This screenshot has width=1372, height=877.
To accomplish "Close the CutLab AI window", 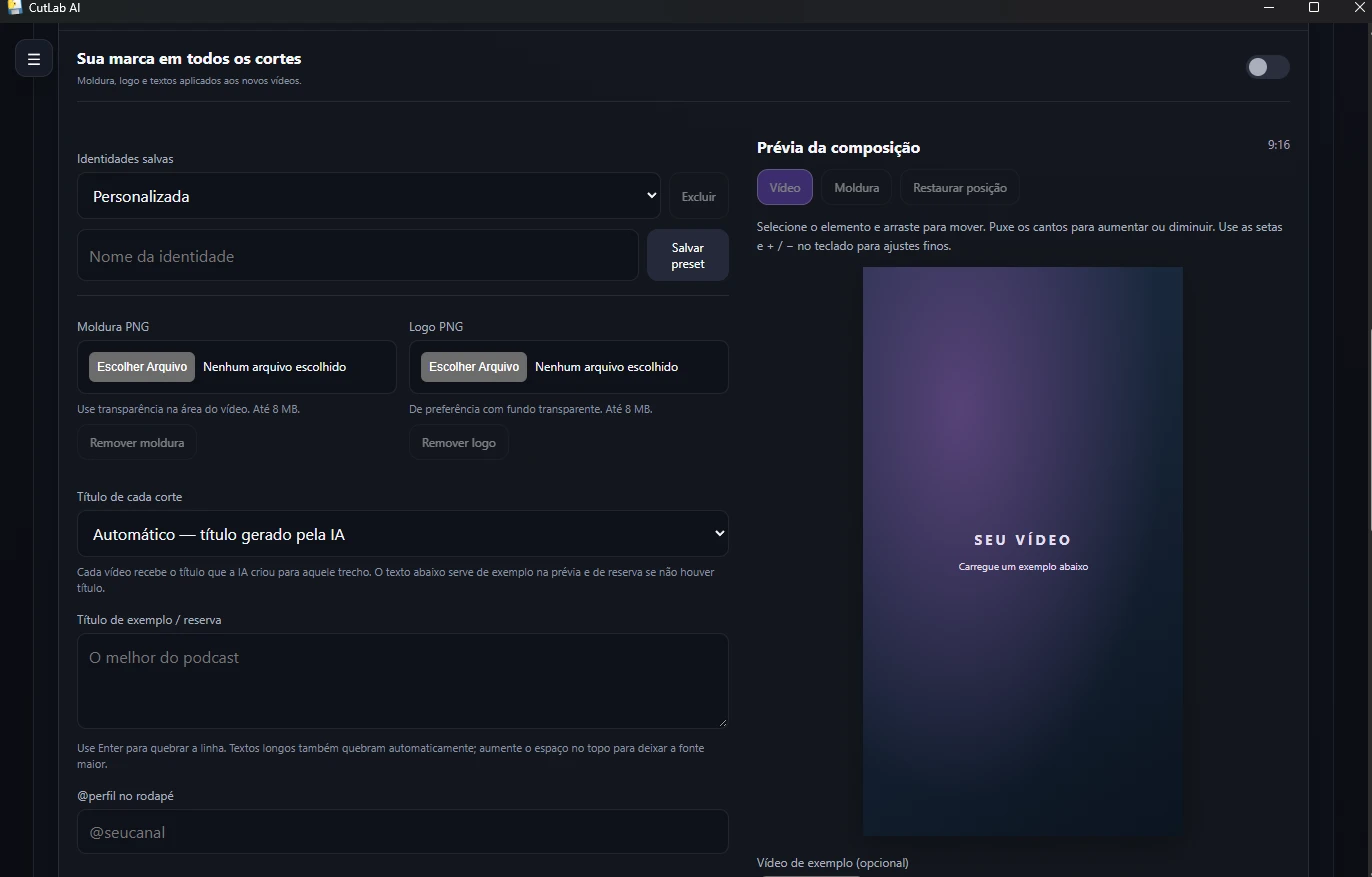I will 1358,7.
